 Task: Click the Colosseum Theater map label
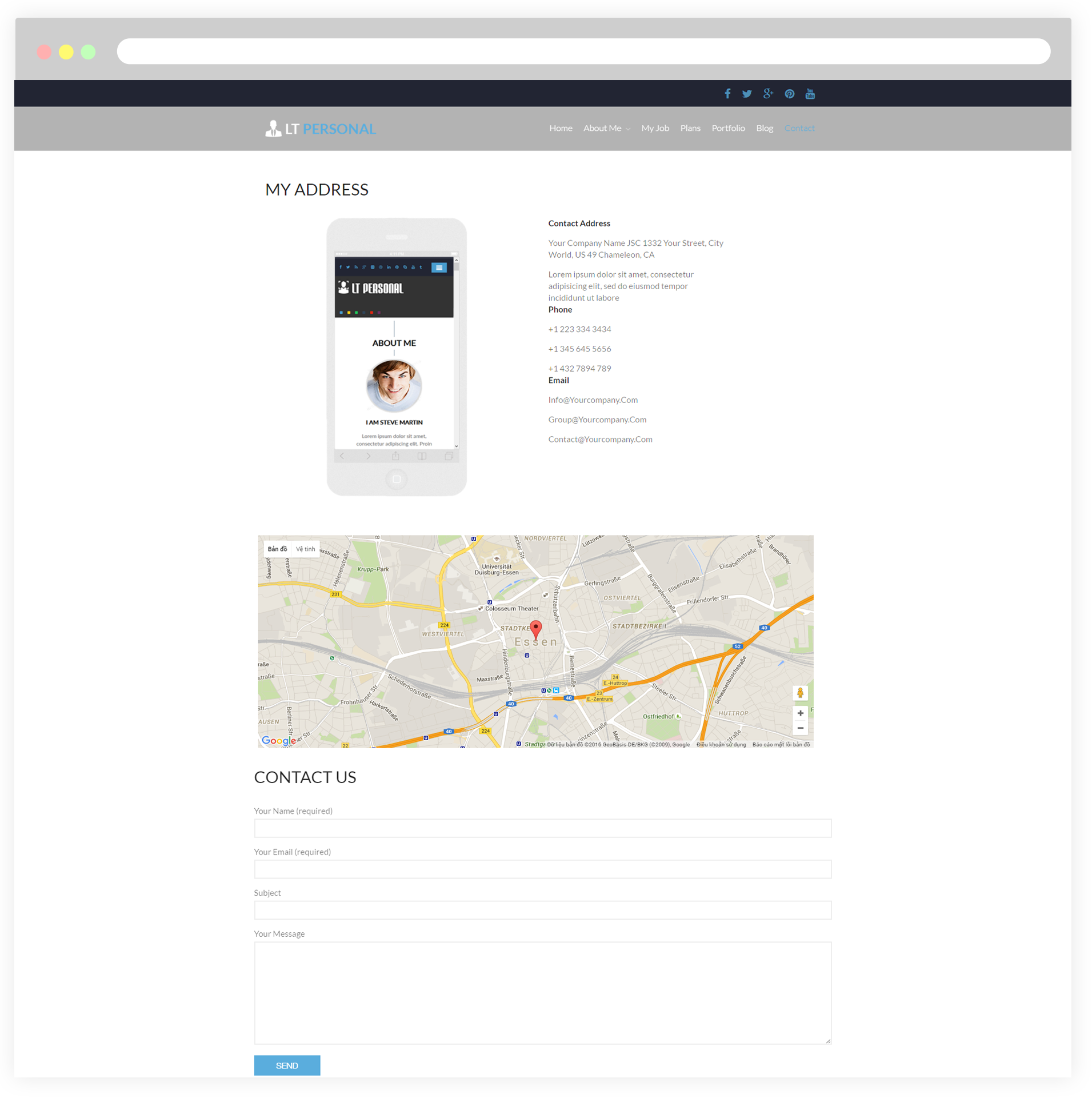[x=511, y=608]
